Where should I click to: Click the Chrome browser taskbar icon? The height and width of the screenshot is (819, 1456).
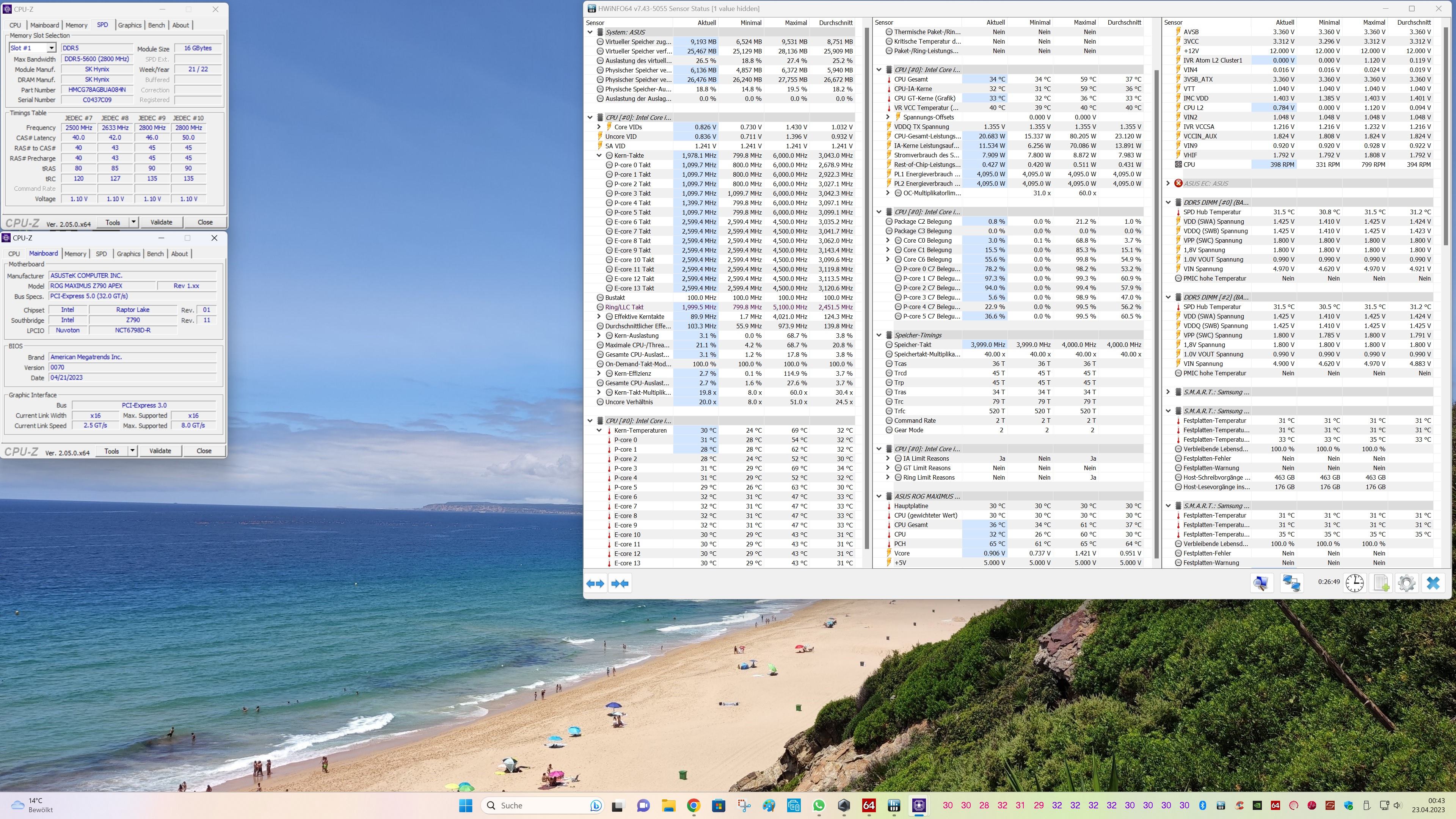click(x=693, y=805)
